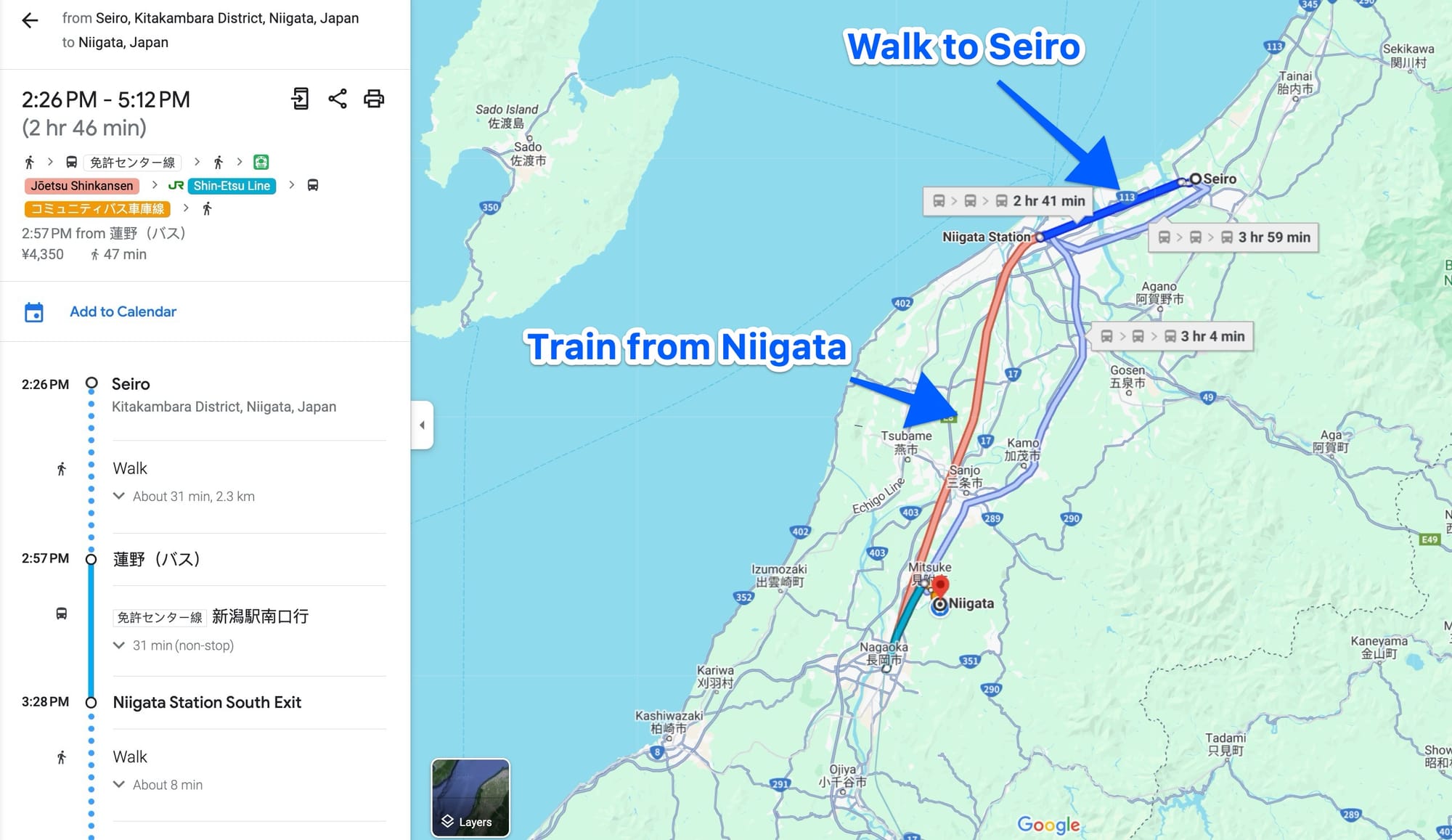
Task: Click the red Niigata destination pin
Action: [941, 585]
